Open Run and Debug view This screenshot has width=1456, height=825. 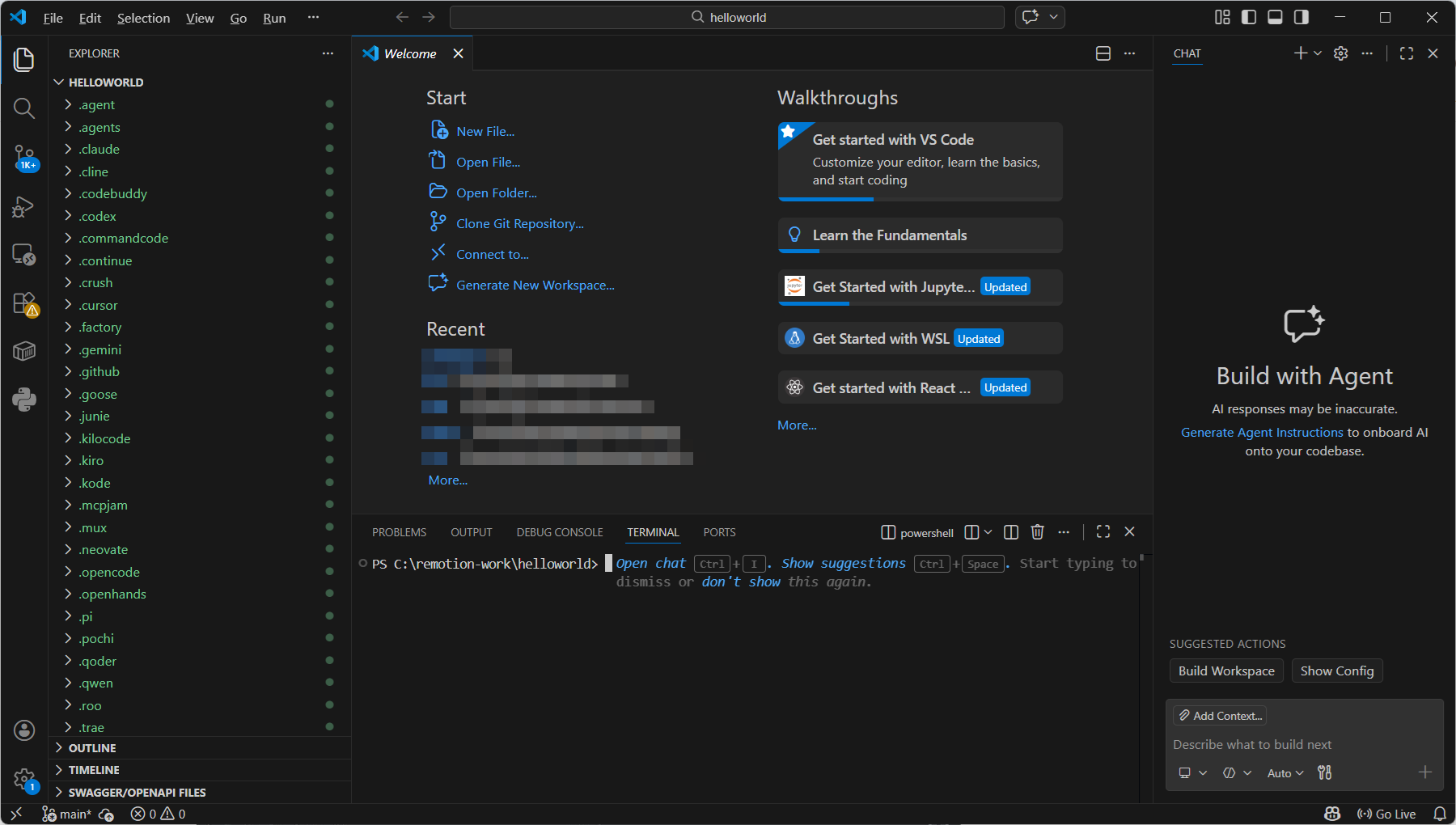click(x=24, y=207)
